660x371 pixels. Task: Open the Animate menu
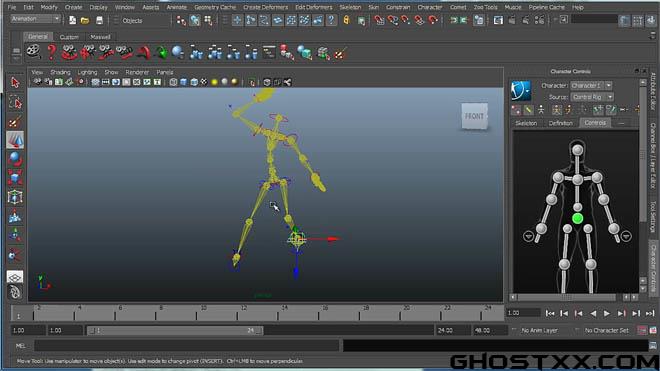click(176, 7)
